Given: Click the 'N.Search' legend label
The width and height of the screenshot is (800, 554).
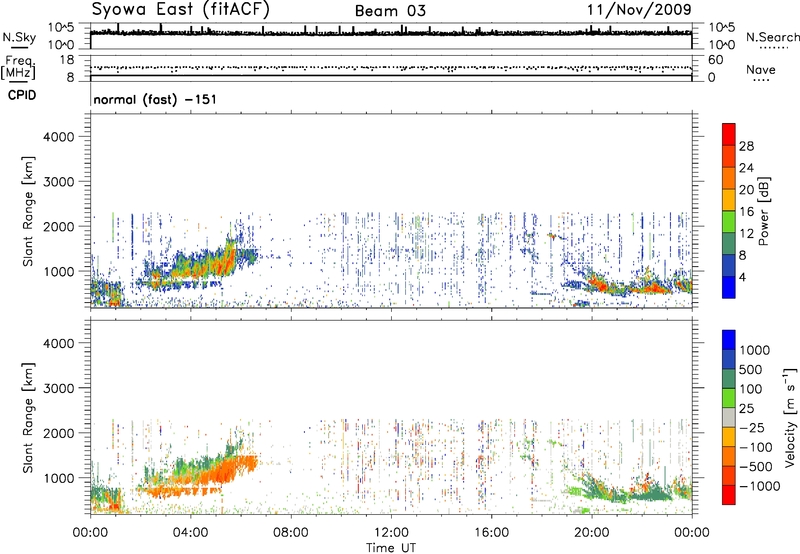Looking at the screenshot, I should tap(772, 37).
